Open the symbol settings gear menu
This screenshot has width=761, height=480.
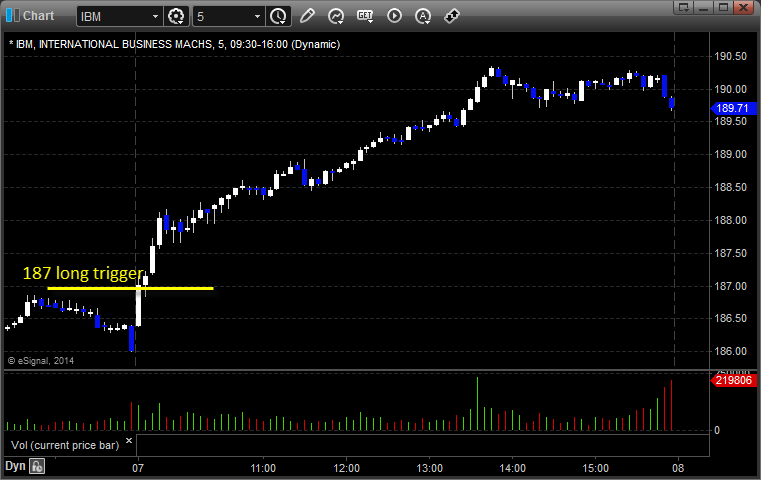click(x=176, y=16)
